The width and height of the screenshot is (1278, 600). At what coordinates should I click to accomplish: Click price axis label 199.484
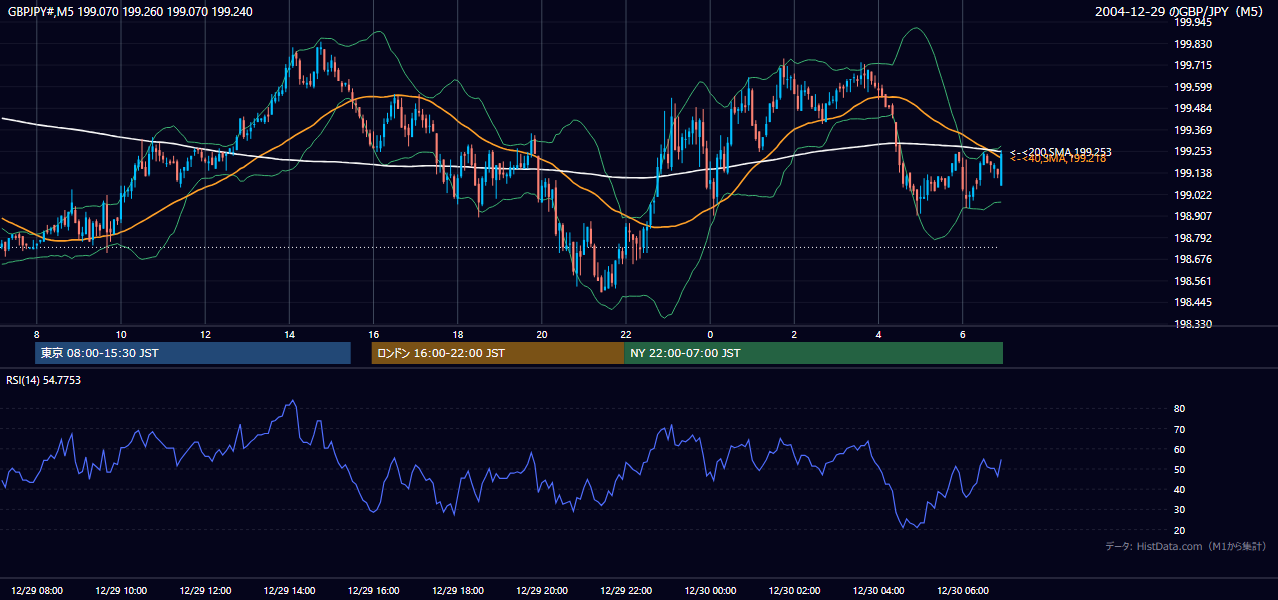click(x=1194, y=108)
